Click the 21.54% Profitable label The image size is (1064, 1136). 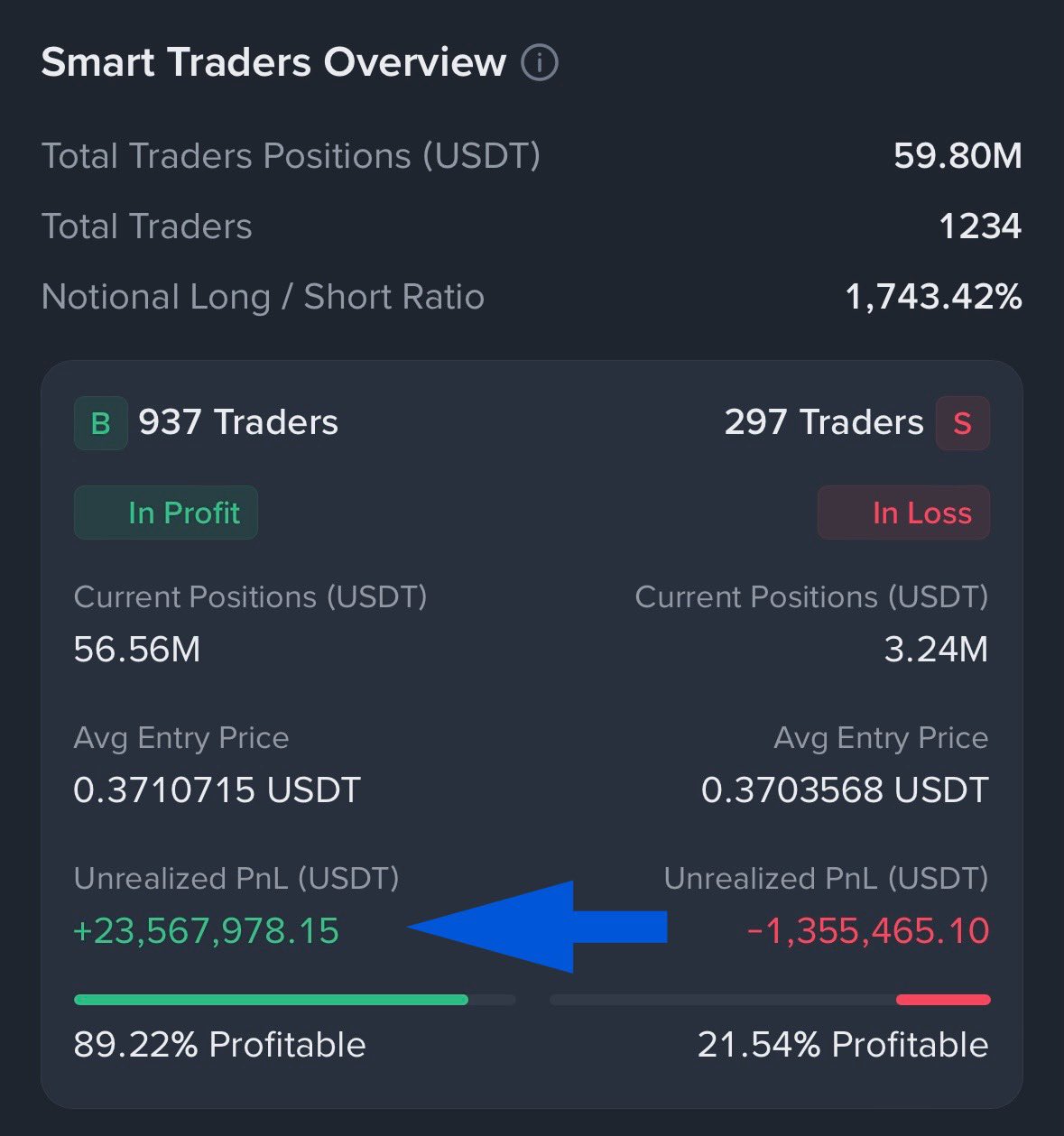843,1045
